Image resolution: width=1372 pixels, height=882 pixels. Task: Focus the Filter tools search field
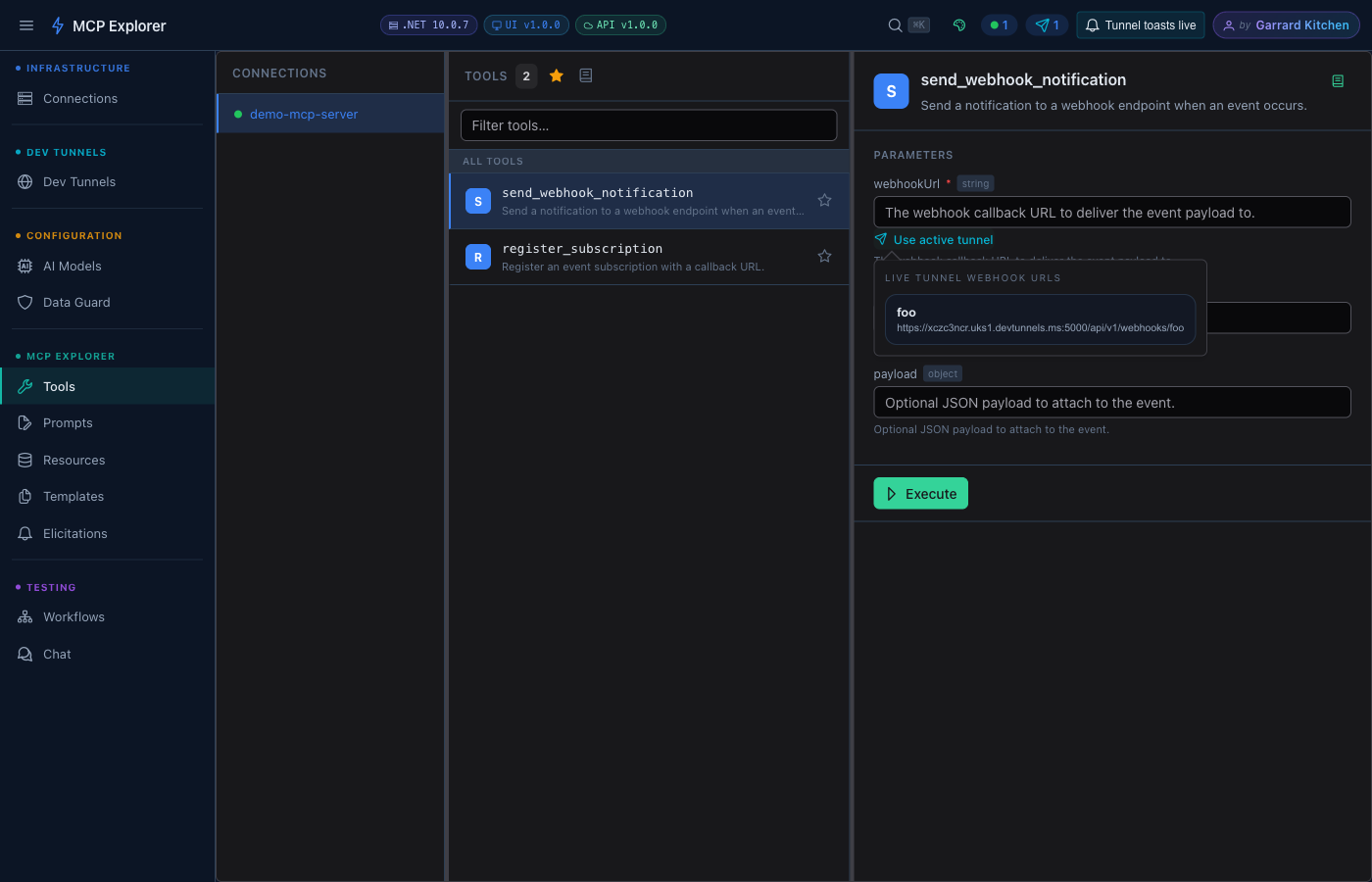(x=649, y=125)
